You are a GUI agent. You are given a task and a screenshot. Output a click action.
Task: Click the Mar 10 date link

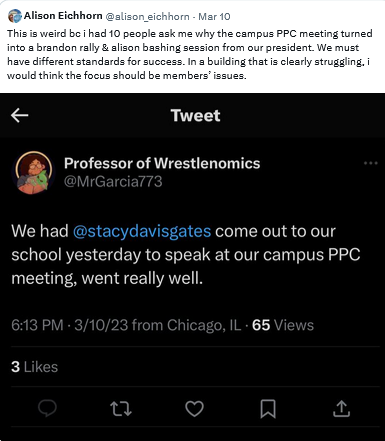[x=214, y=16]
